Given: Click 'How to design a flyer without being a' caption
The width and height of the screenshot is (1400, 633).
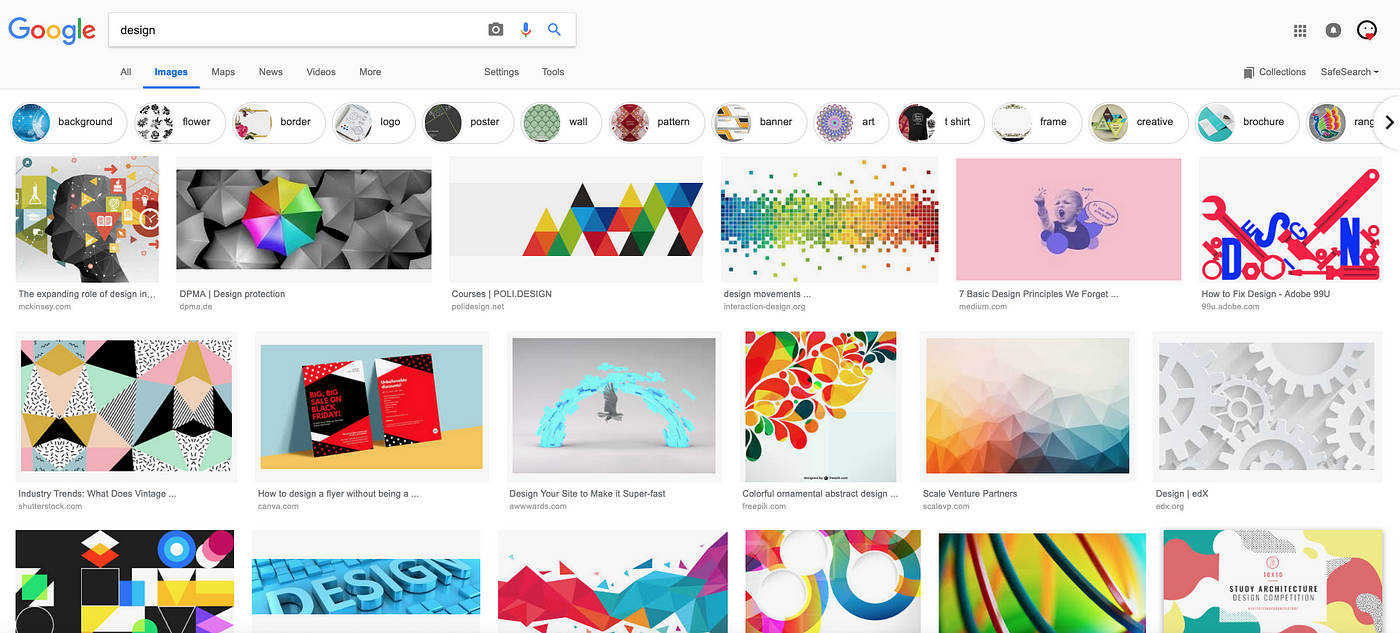Looking at the screenshot, I should [x=338, y=494].
